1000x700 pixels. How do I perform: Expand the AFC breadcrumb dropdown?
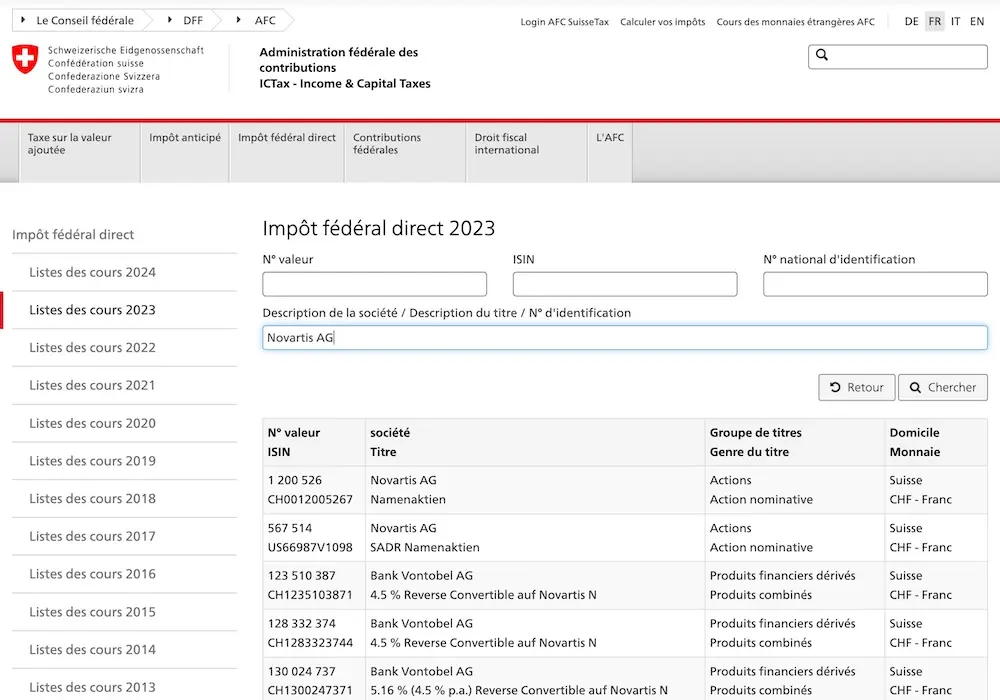(x=239, y=20)
